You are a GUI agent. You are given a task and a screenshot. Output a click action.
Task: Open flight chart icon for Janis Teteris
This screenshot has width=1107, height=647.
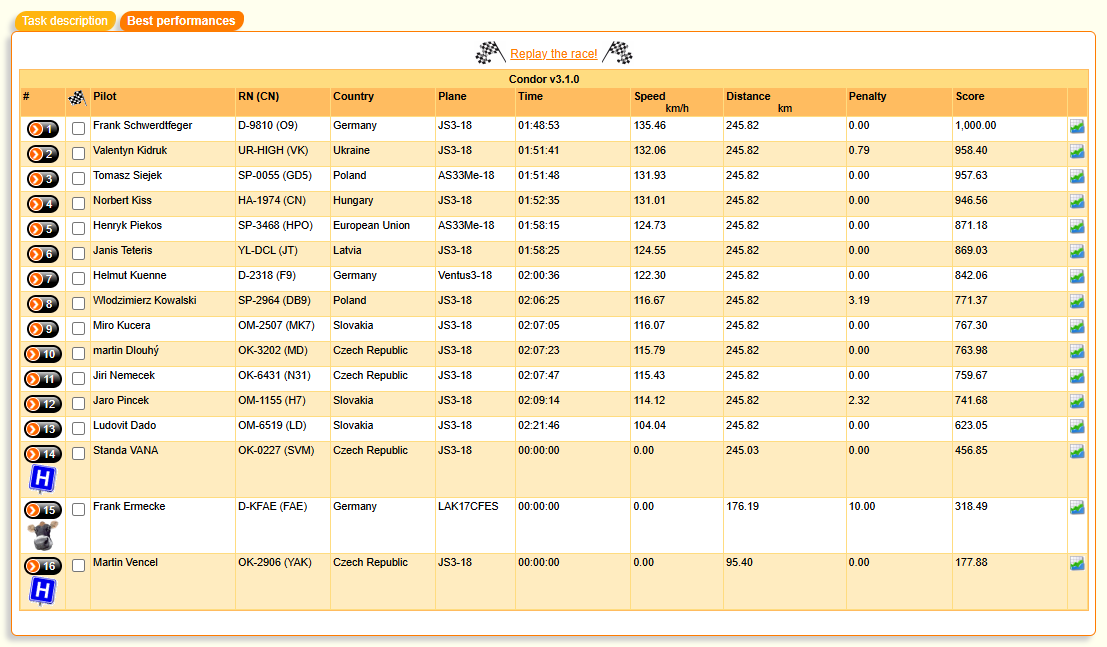1077,251
